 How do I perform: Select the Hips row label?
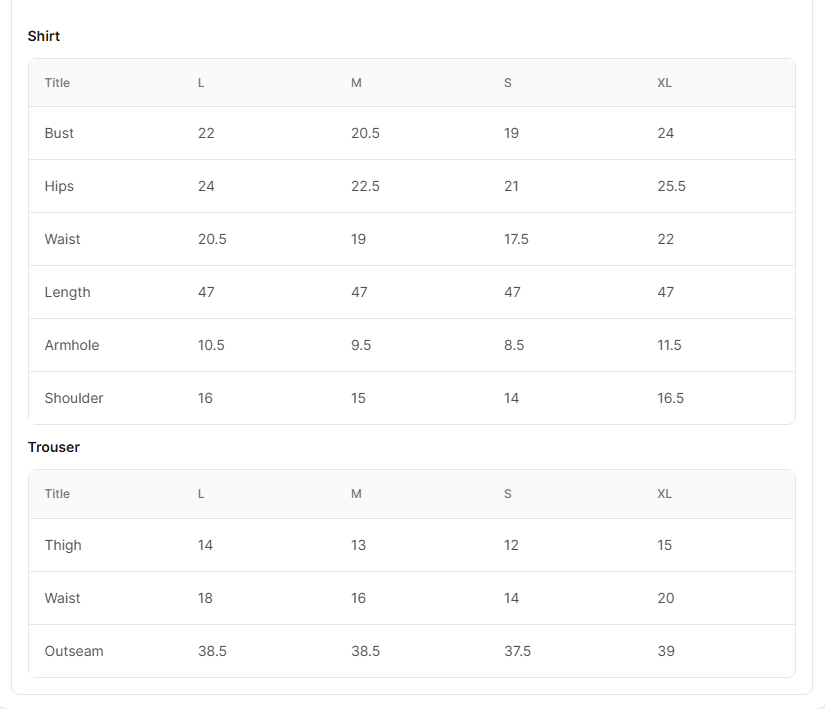click(x=59, y=186)
